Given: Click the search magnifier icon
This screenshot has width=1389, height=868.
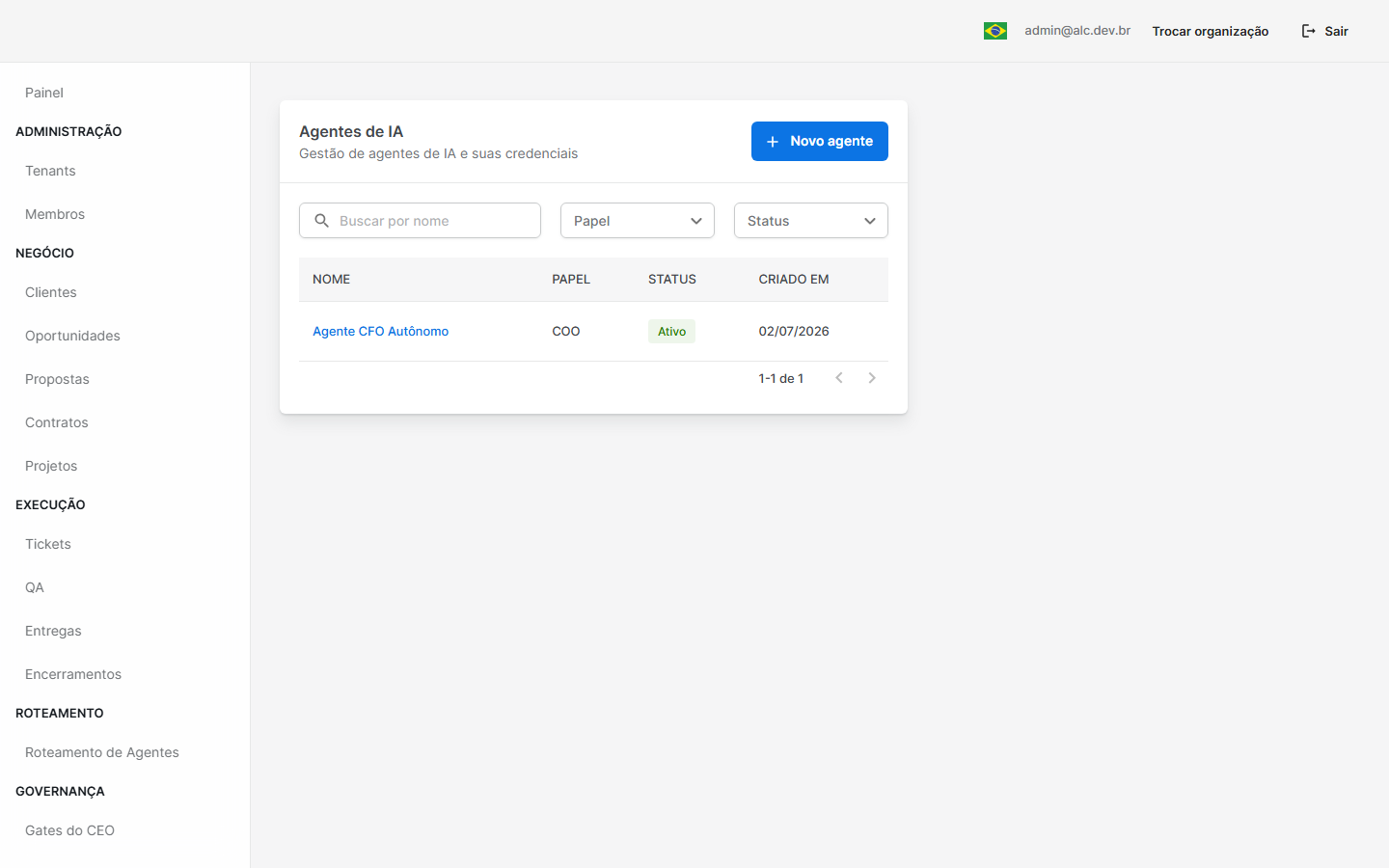Looking at the screenshot, I should 322,221.
